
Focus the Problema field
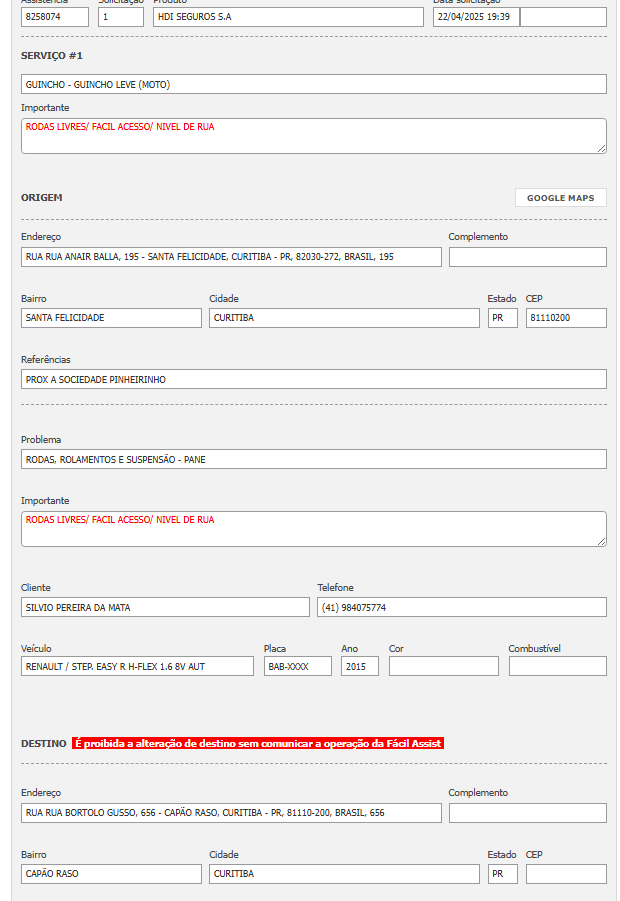tap(313, 459)
